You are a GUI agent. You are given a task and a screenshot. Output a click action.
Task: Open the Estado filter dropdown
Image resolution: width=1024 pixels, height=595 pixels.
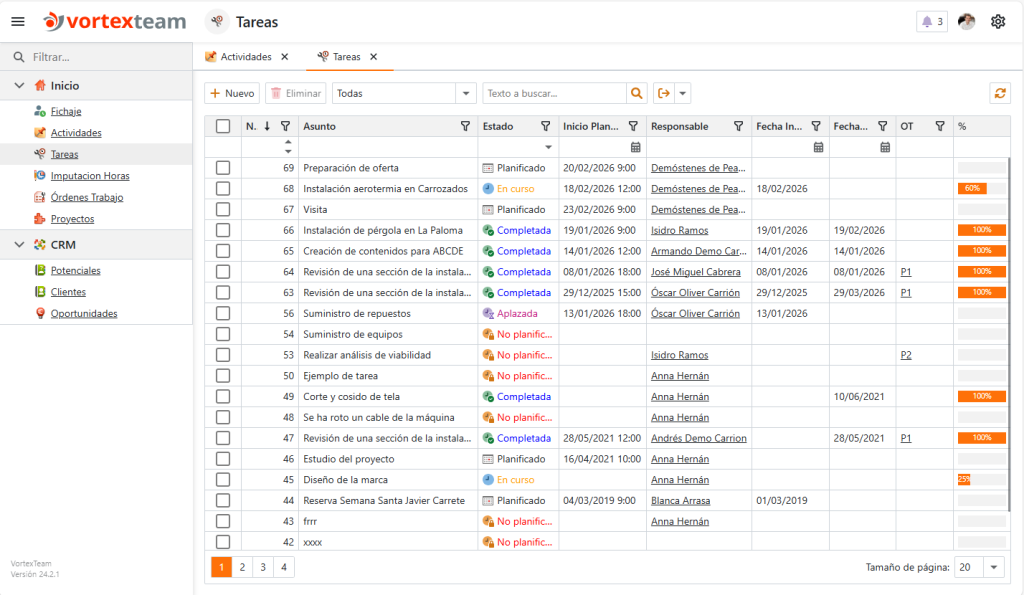click(549, 147)
